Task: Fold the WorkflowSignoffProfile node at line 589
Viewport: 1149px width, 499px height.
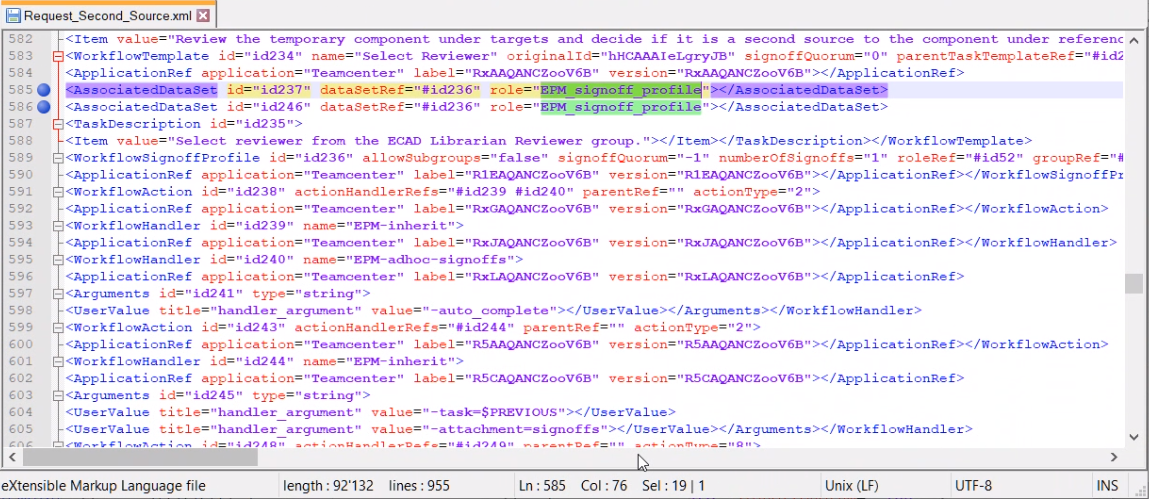Action: [x=58, y=158]
